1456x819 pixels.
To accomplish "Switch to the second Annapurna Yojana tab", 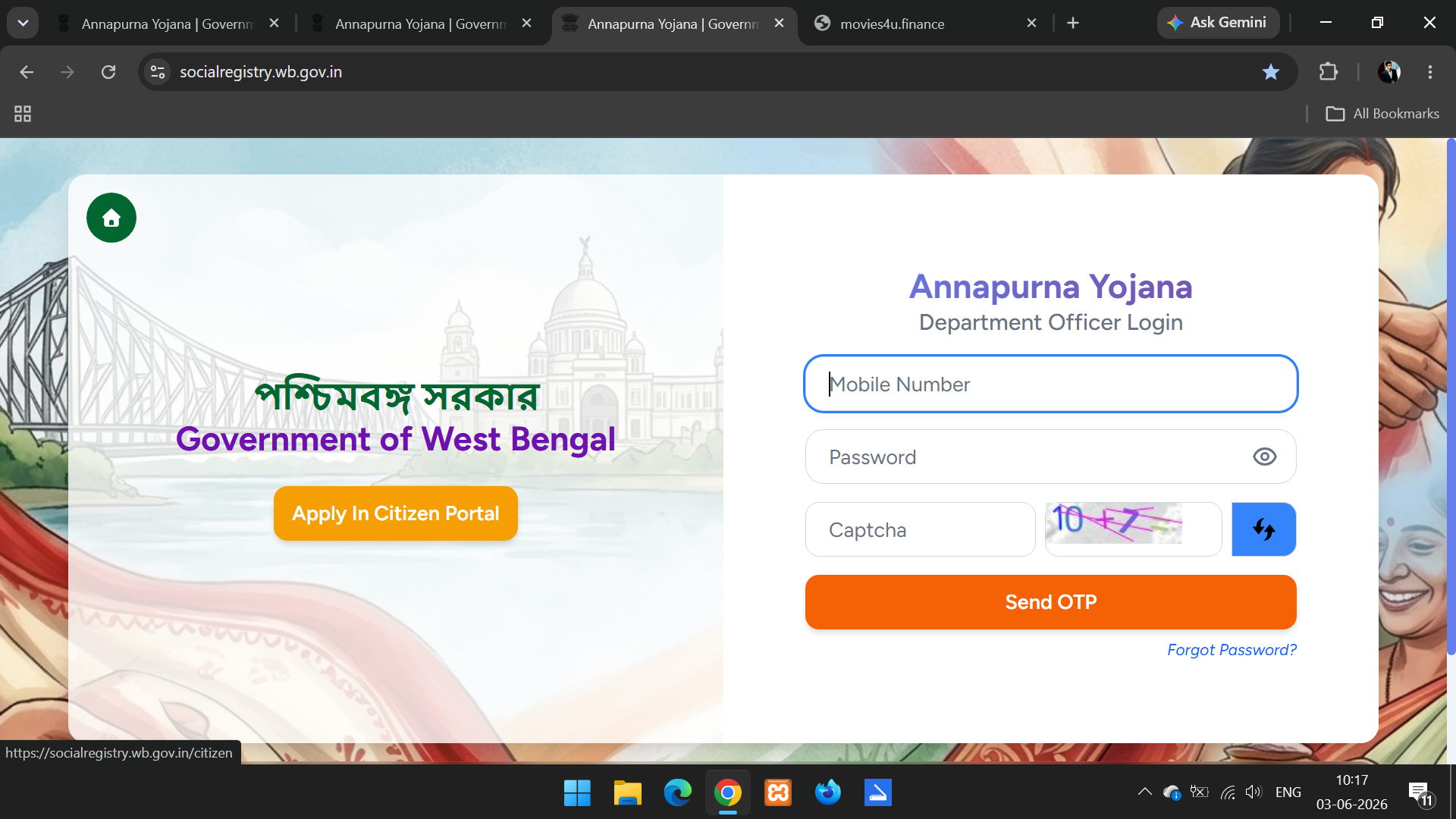I will click(x=421, y=24).
